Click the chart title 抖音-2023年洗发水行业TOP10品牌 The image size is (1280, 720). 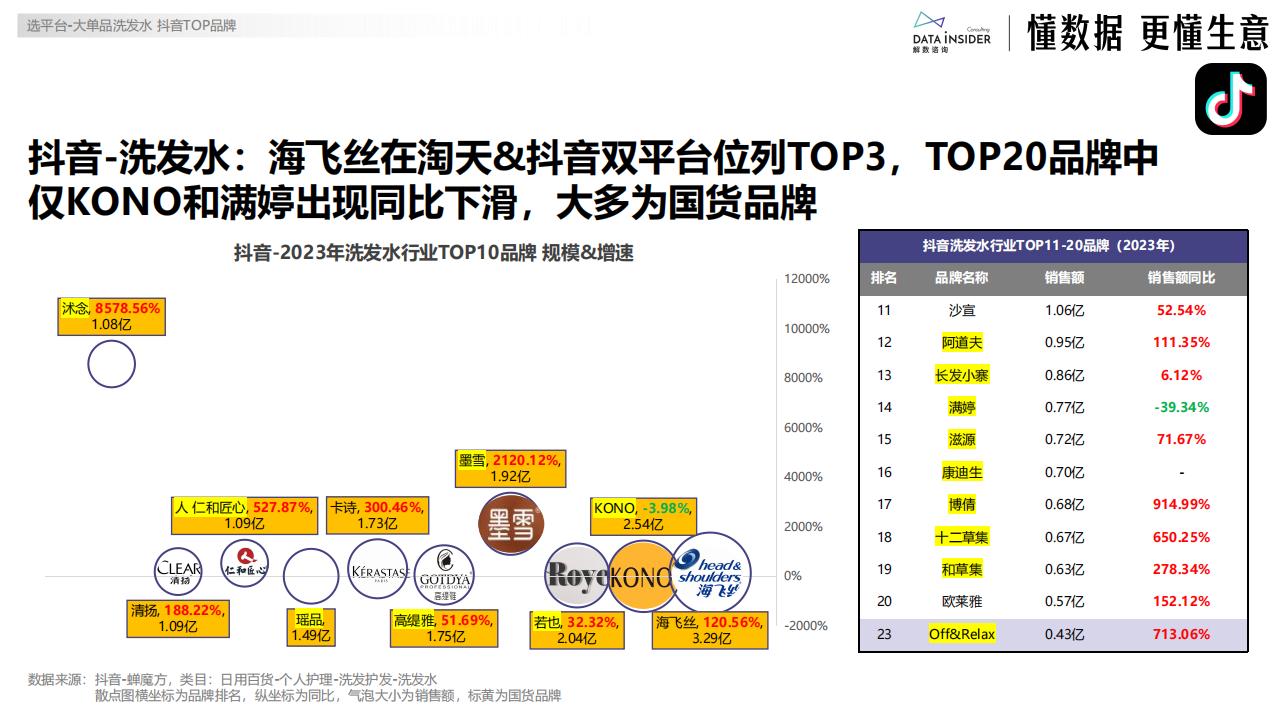(x=434, y=253)
